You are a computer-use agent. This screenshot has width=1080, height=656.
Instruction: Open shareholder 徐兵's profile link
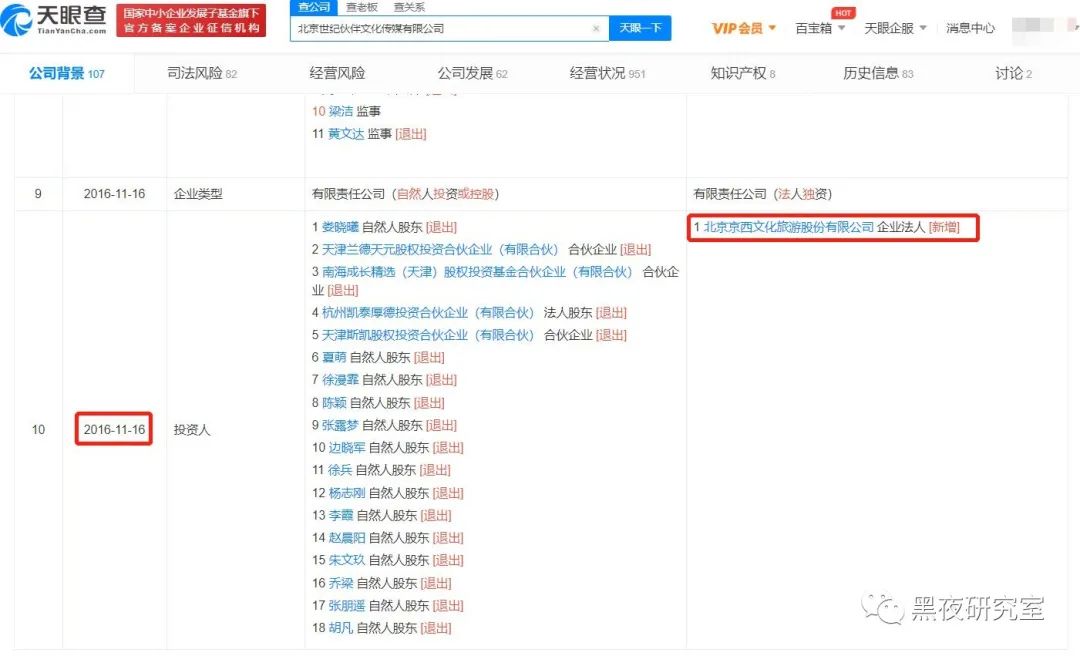pyautogui.click(x=340, y=470)
